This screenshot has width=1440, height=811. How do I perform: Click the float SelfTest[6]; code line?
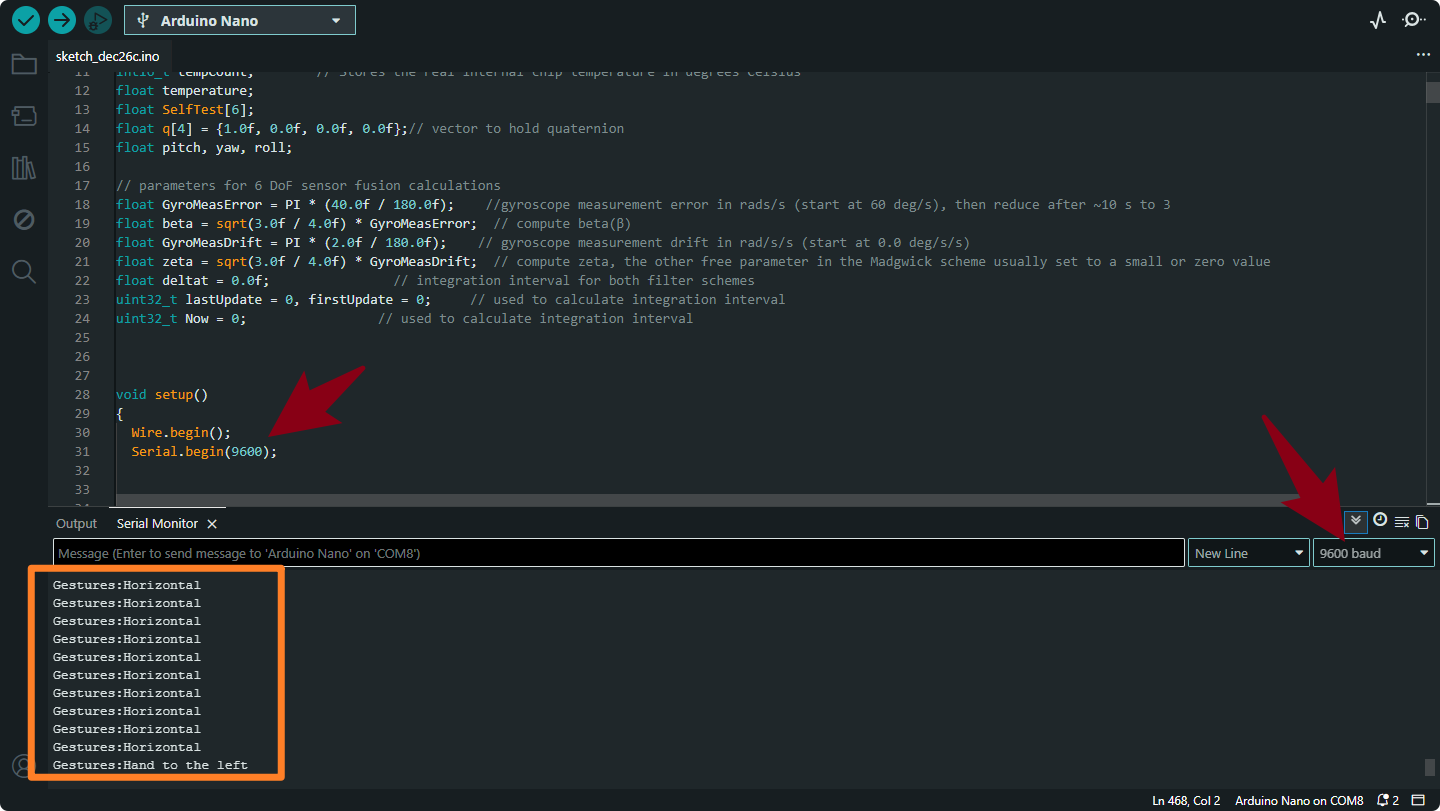(185, 110)
